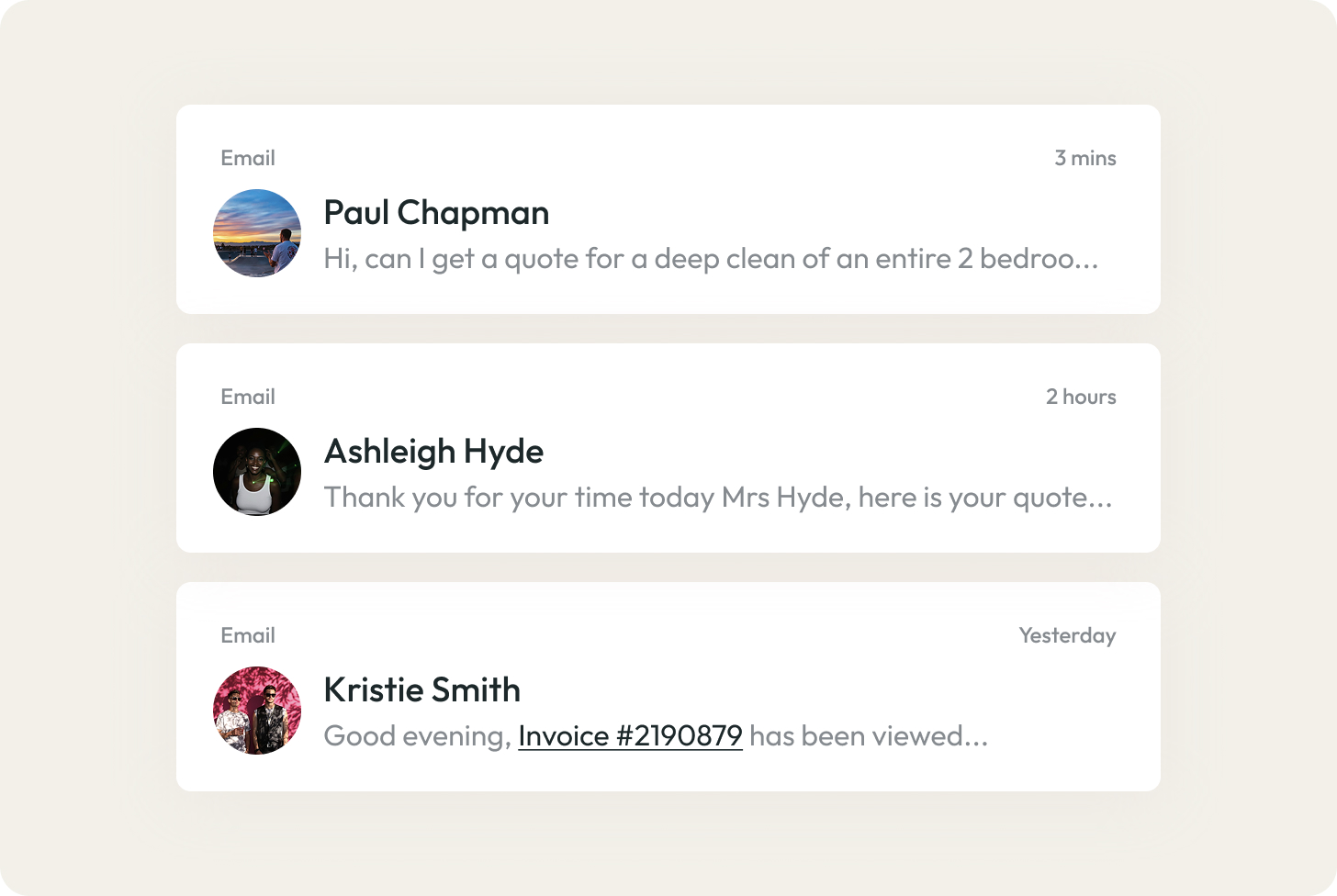Select the Email label on Paul Chapman's message

coord(247,158)
